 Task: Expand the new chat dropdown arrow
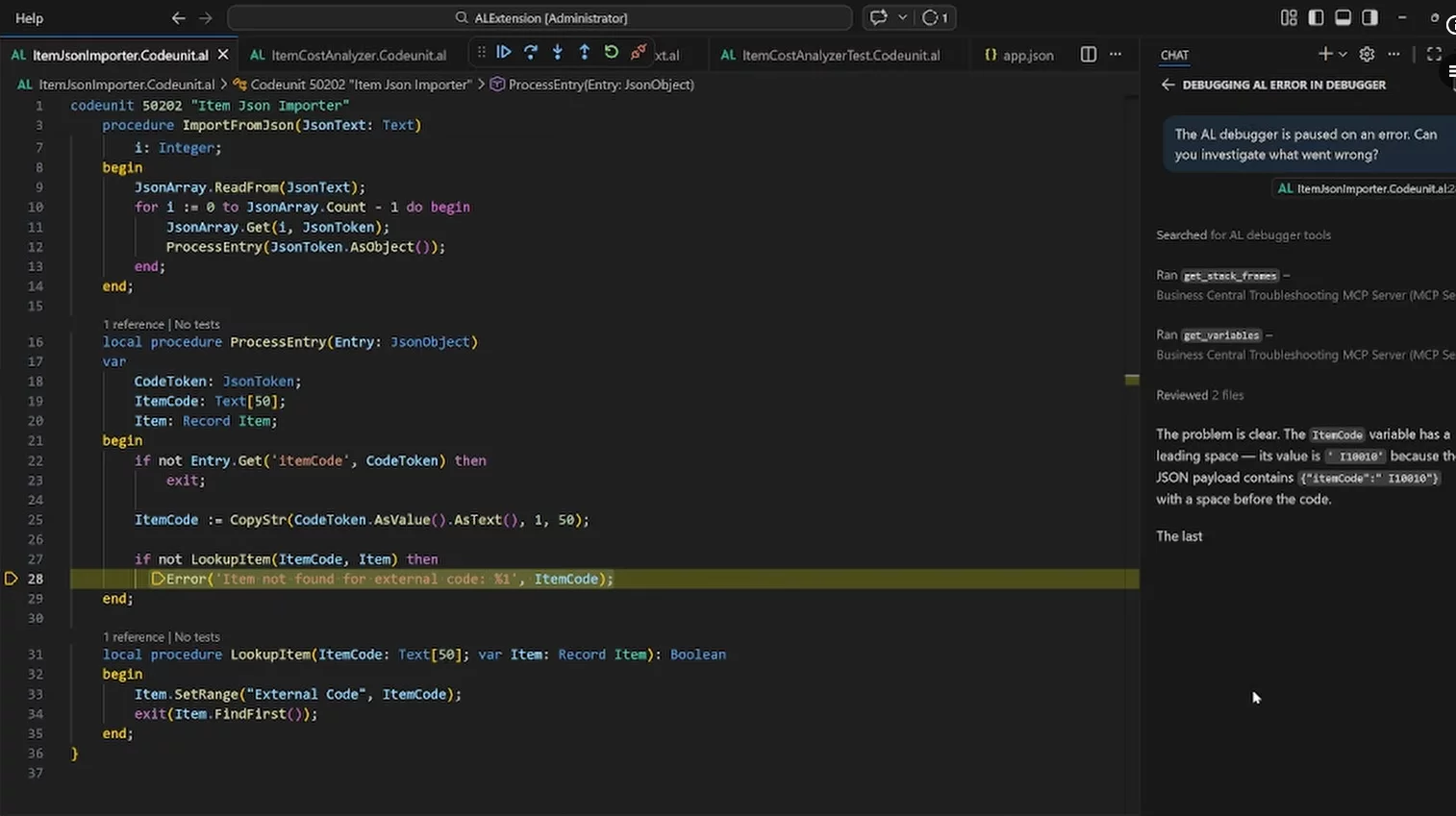[1343, 55]
